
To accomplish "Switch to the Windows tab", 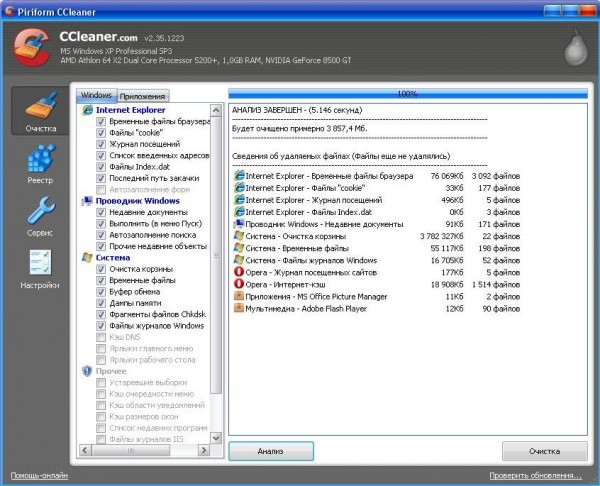I will tap(96, 95).
